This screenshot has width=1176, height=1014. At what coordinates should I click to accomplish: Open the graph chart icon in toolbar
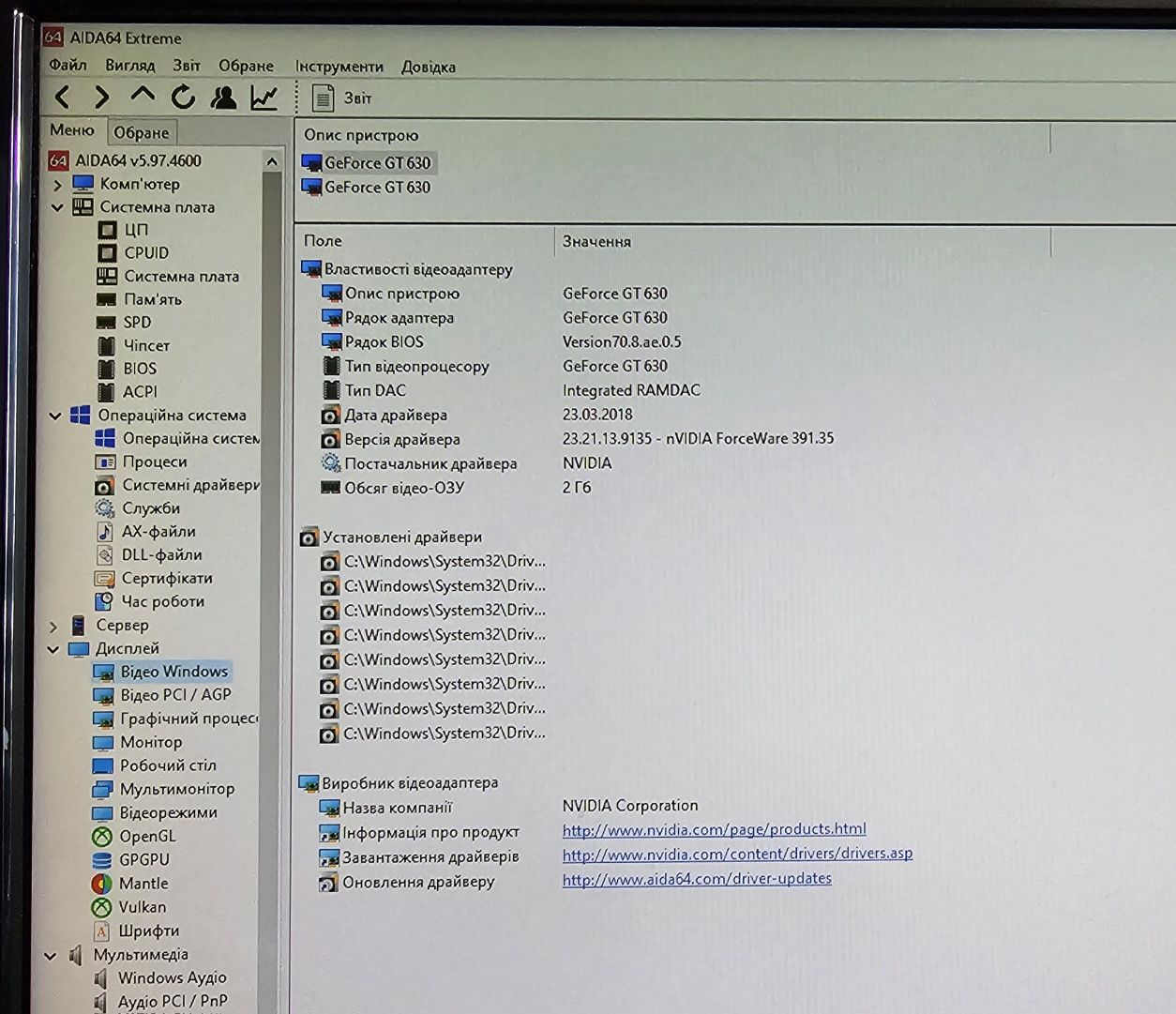264,97
